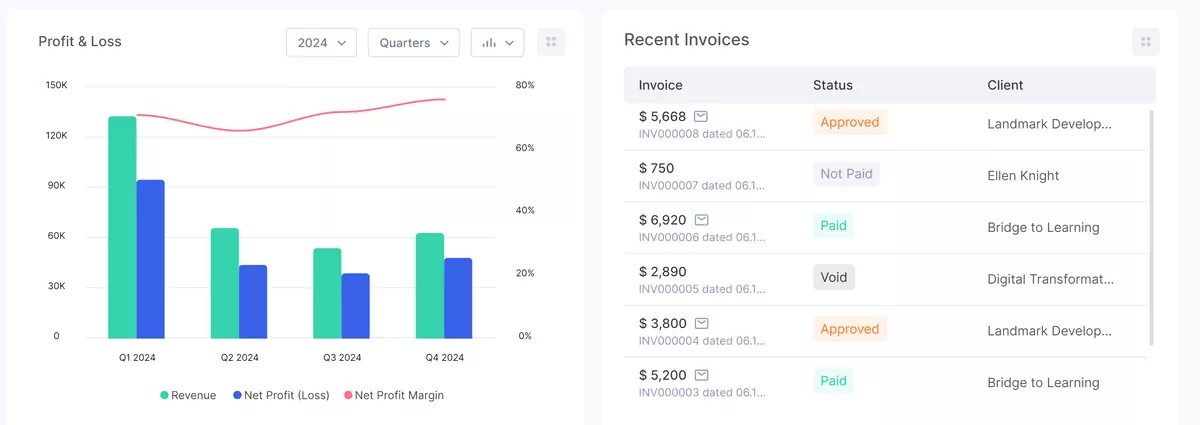Open the Quarters period dropdown
Image resolution: width=1200 pixels, height=425 pixels.
pyautogui.click(x=414, y=43)
